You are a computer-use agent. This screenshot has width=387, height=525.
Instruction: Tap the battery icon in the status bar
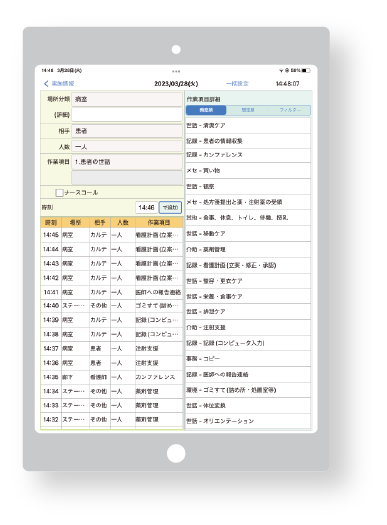(306, 71)
